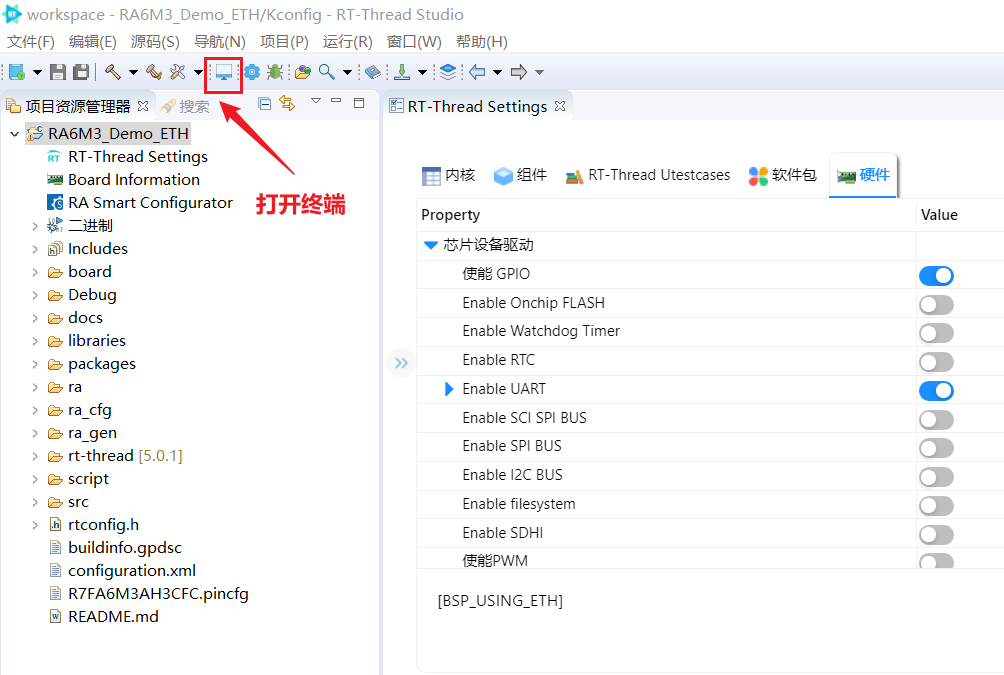Toggle the Enable filesystem switch
This screenshot has width=1004, height=675.
(x=936, y=505)
